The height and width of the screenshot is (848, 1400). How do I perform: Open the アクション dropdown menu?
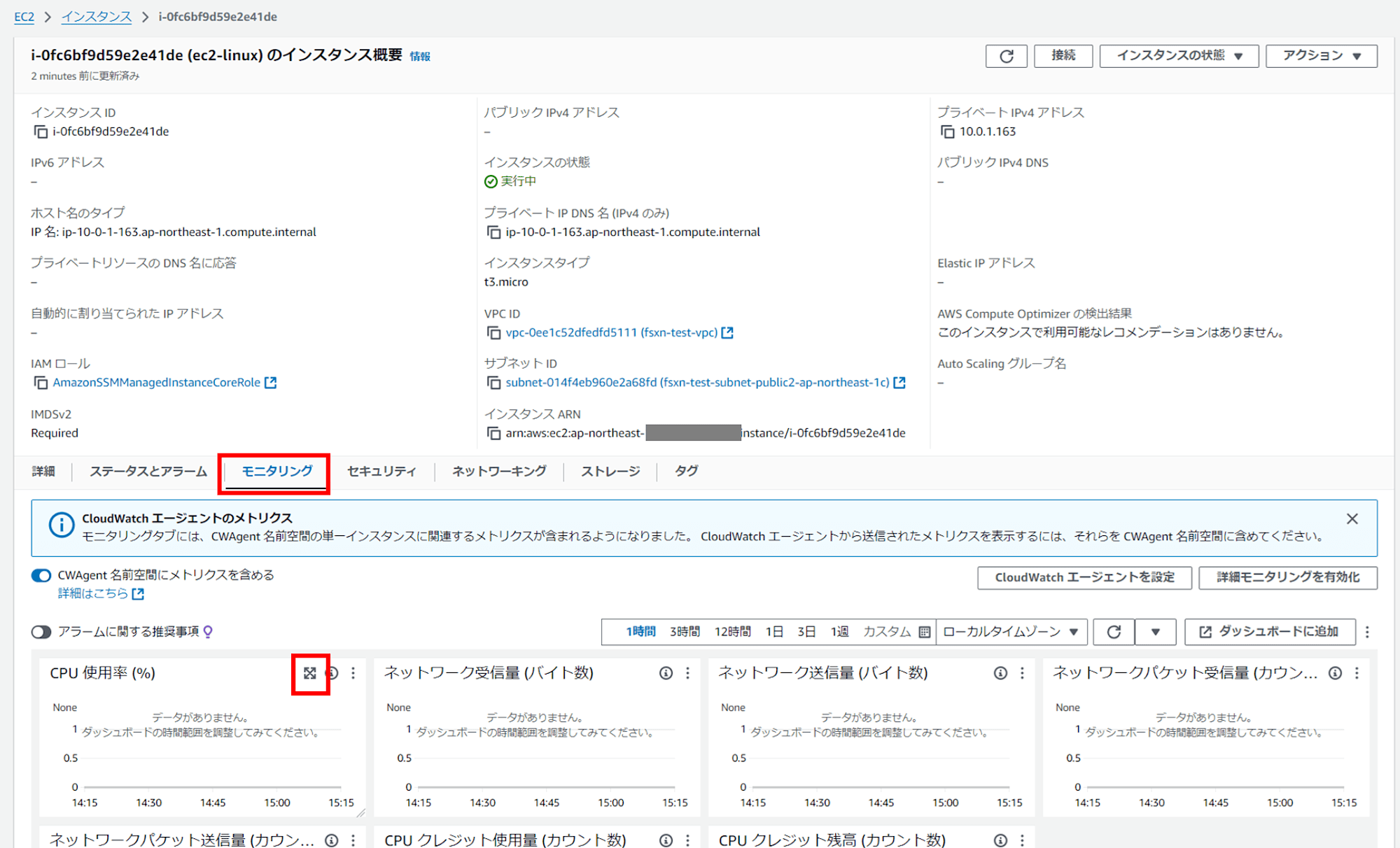(1321, 56)
